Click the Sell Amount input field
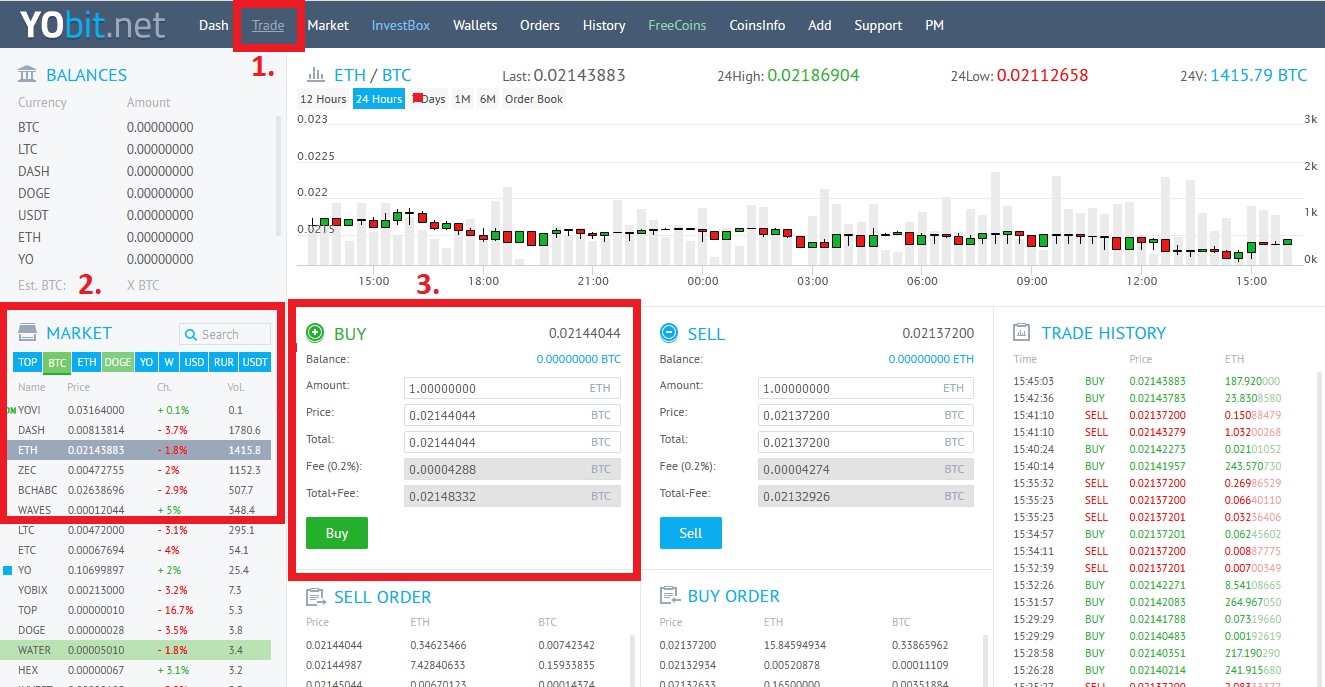Viewport: 1325px width, 687px height. click(x=866, y=388)
